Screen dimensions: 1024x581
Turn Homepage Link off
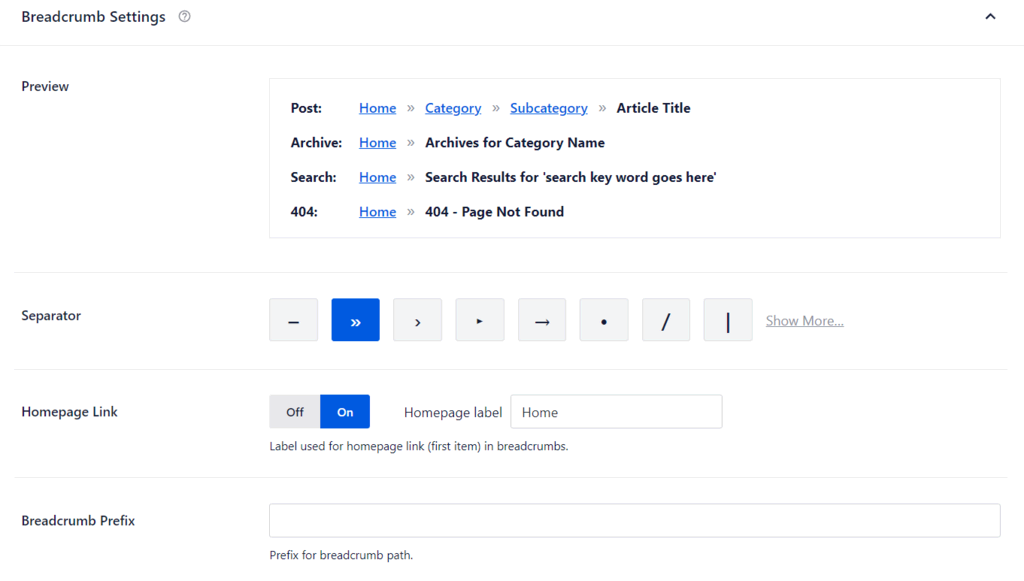pos(295,411)
